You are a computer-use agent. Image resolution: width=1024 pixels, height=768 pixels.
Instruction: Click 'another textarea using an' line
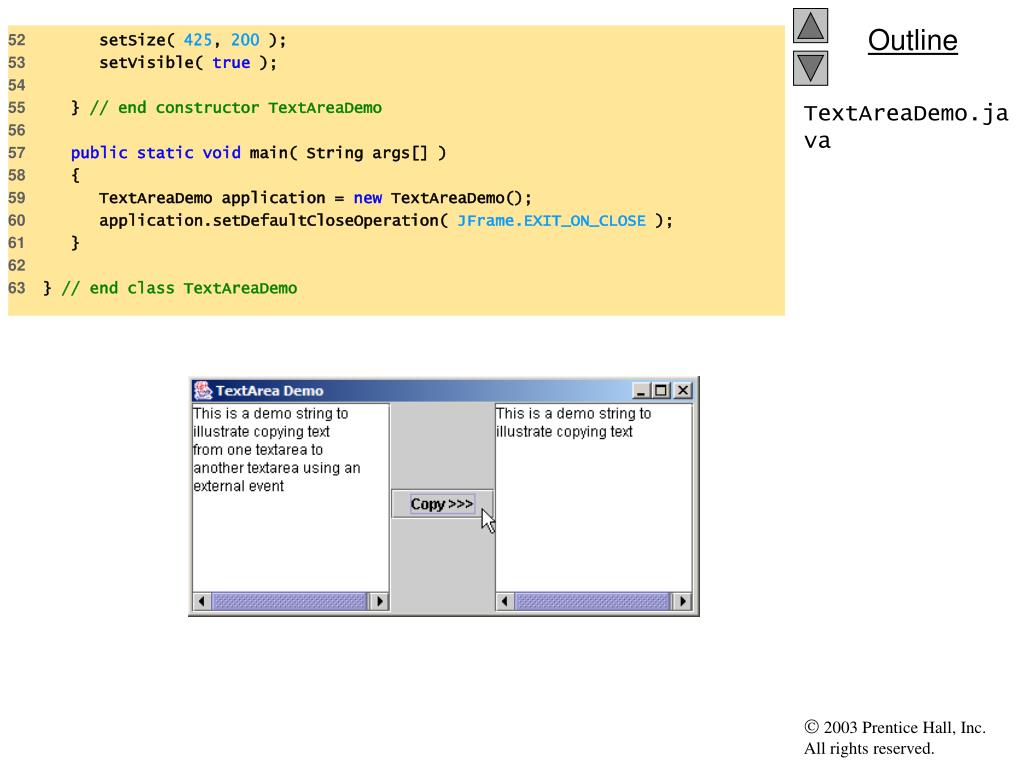277,468
